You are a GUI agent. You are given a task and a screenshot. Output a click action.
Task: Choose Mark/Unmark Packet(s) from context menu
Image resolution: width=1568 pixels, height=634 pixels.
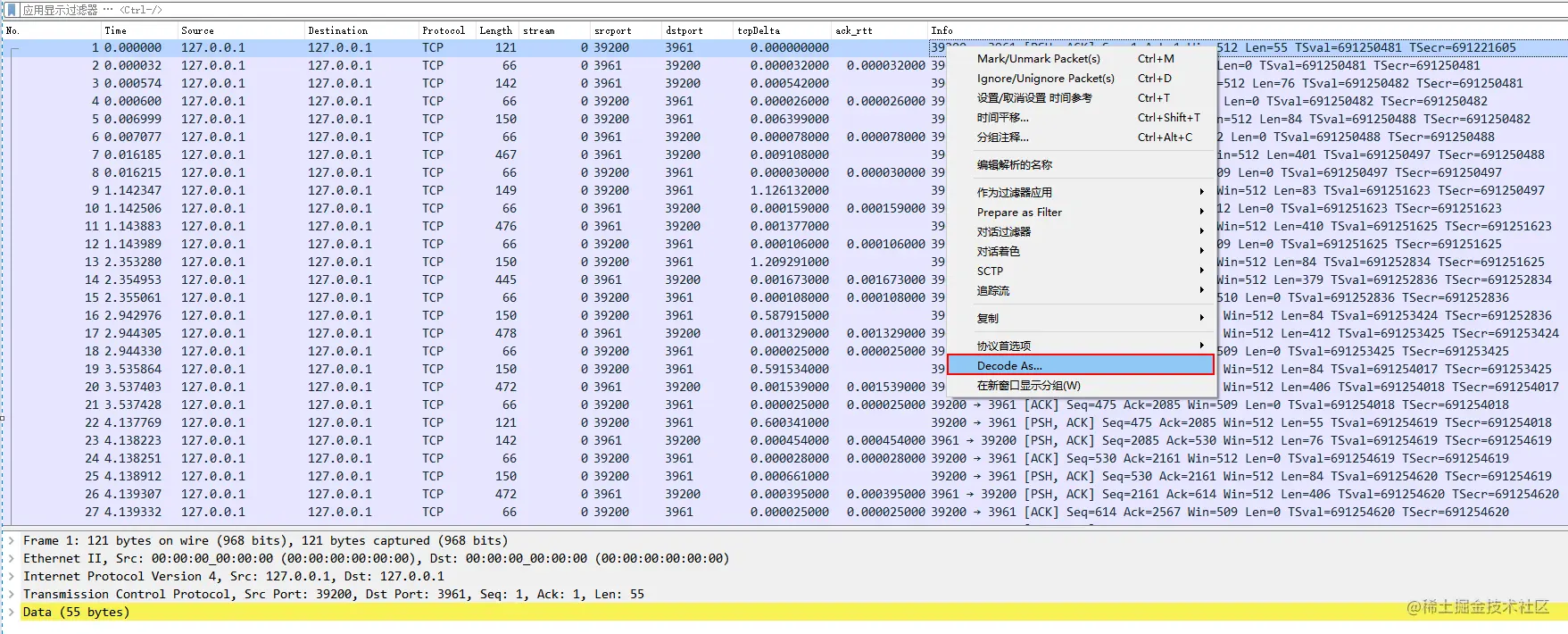point(1081,58)
